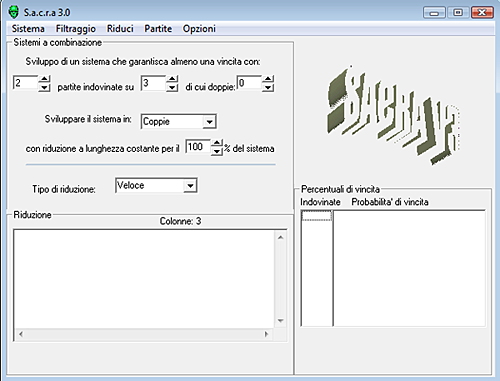Click the 'Probabilita' di vincita' header
The image size is (500, 381).
pyautogui.click(x=390, y=202)
